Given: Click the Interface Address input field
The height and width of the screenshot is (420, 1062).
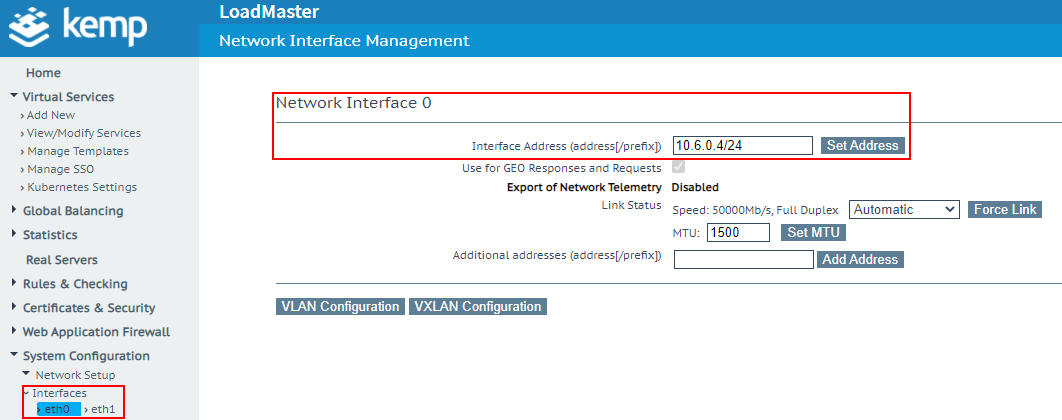Looking at the screenshot, I should [x=743, y=146].
